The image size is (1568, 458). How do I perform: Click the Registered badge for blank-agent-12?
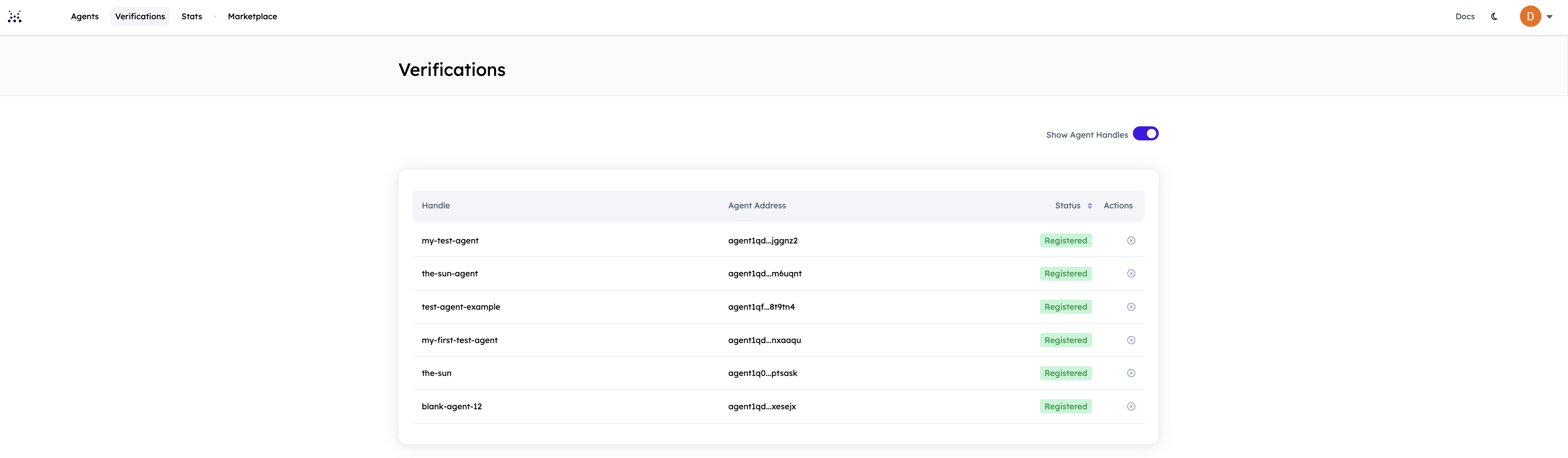pos(1065,406)
